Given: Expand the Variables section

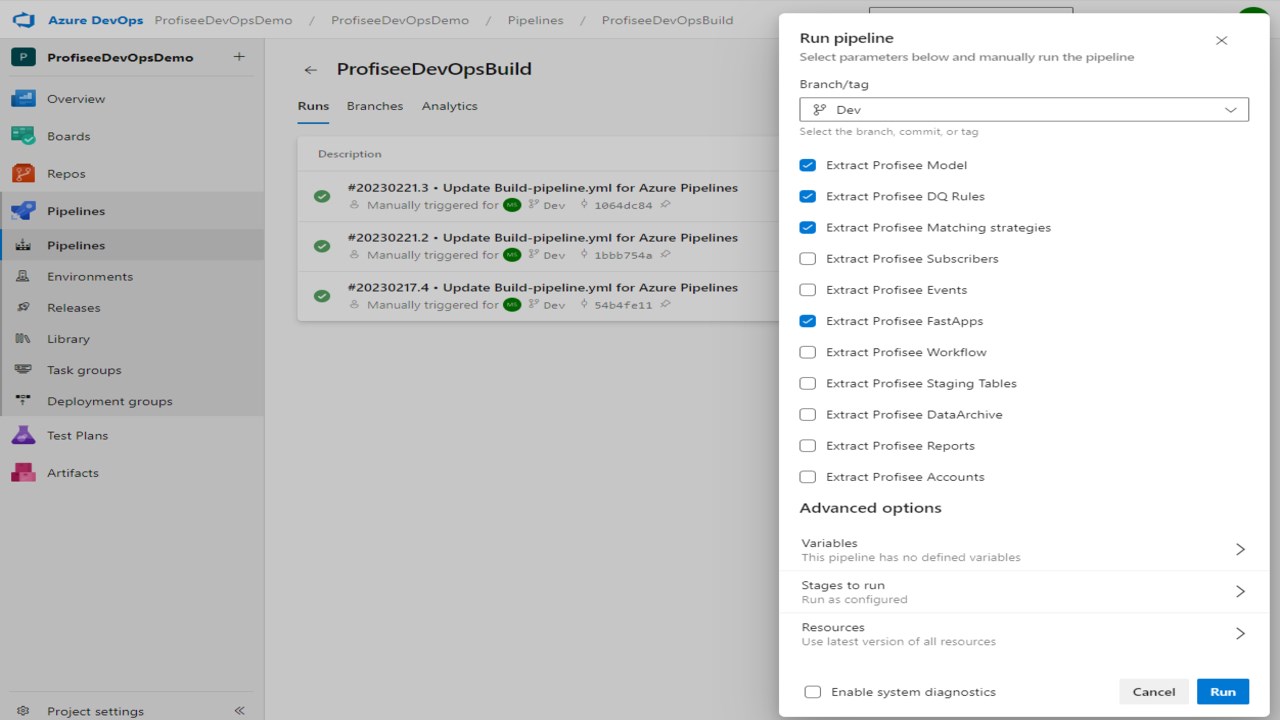Looking at the screenshot, I should tap(1024, 549).
